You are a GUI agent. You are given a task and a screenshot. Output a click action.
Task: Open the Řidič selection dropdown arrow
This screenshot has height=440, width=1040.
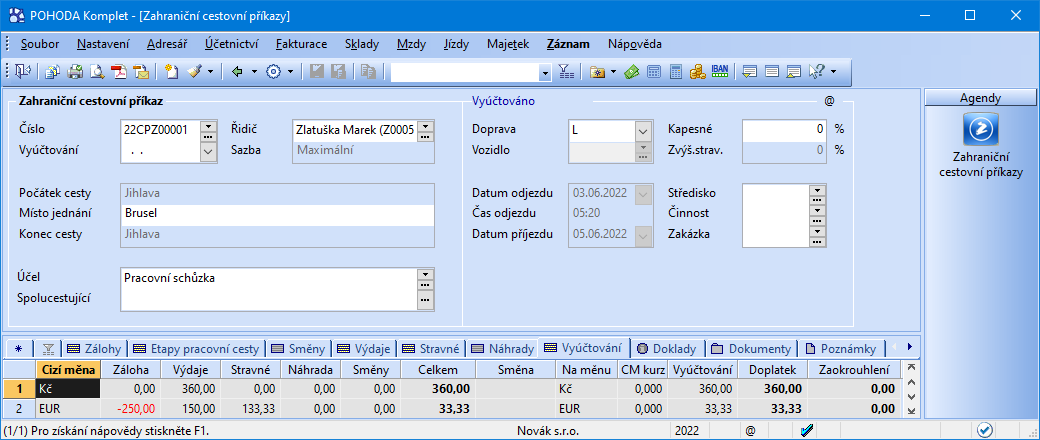[x=425, y=126]
